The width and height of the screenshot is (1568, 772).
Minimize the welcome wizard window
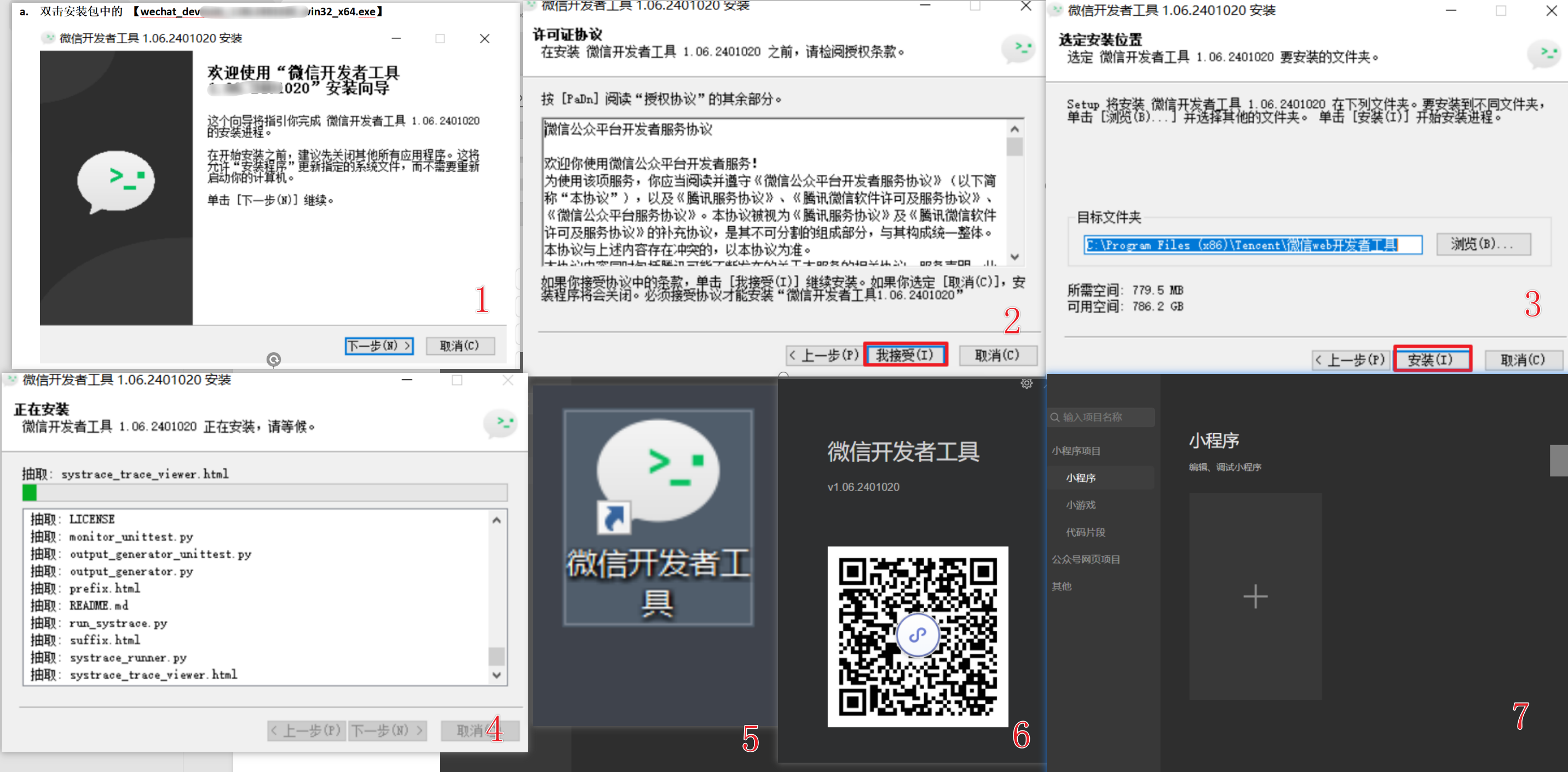pyautogui.click(x=396, y=38)
